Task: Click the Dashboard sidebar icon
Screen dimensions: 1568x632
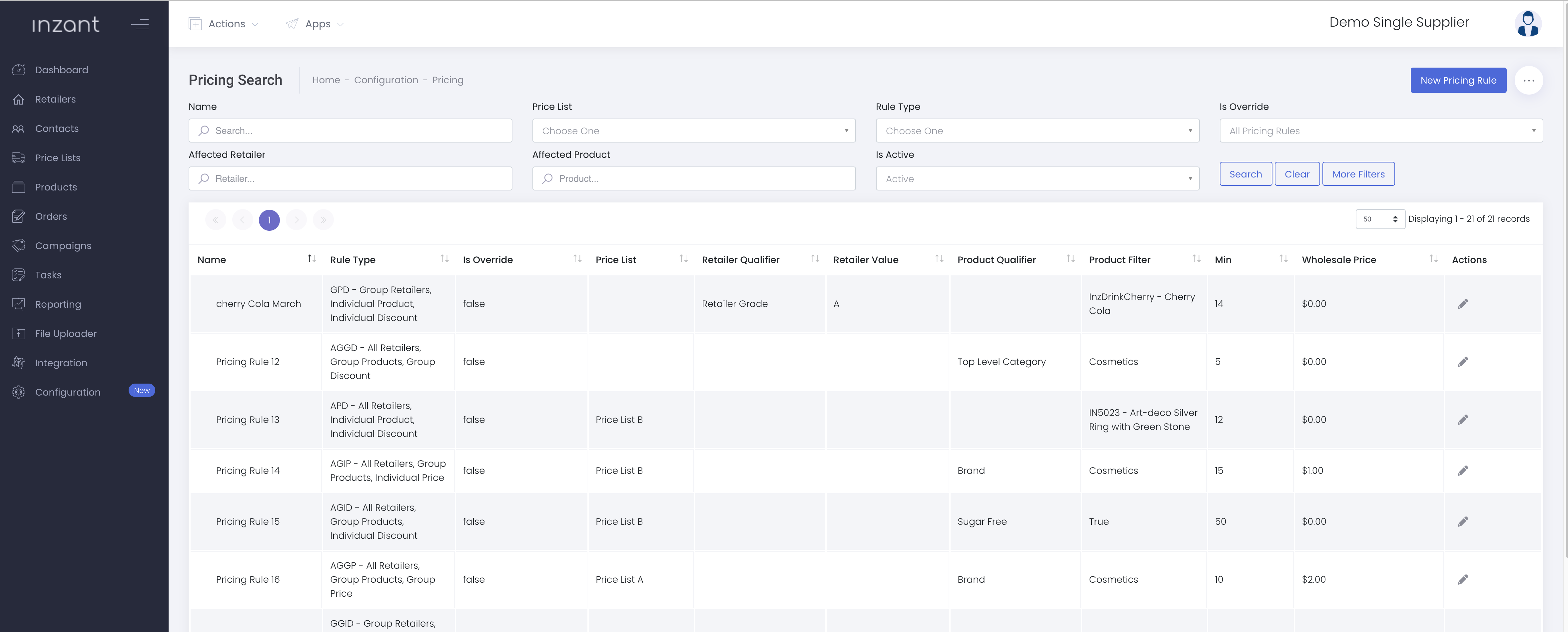Action: point(19,70)
